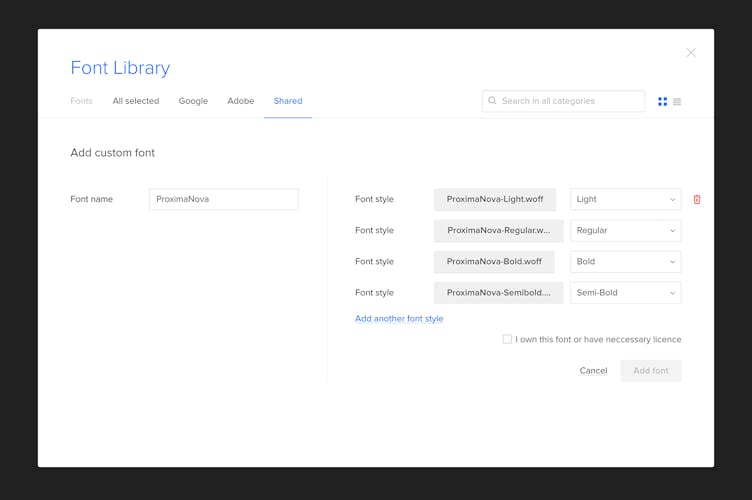Click the Add font button
This screenshot has width=752, height=500.
[651, 371]
